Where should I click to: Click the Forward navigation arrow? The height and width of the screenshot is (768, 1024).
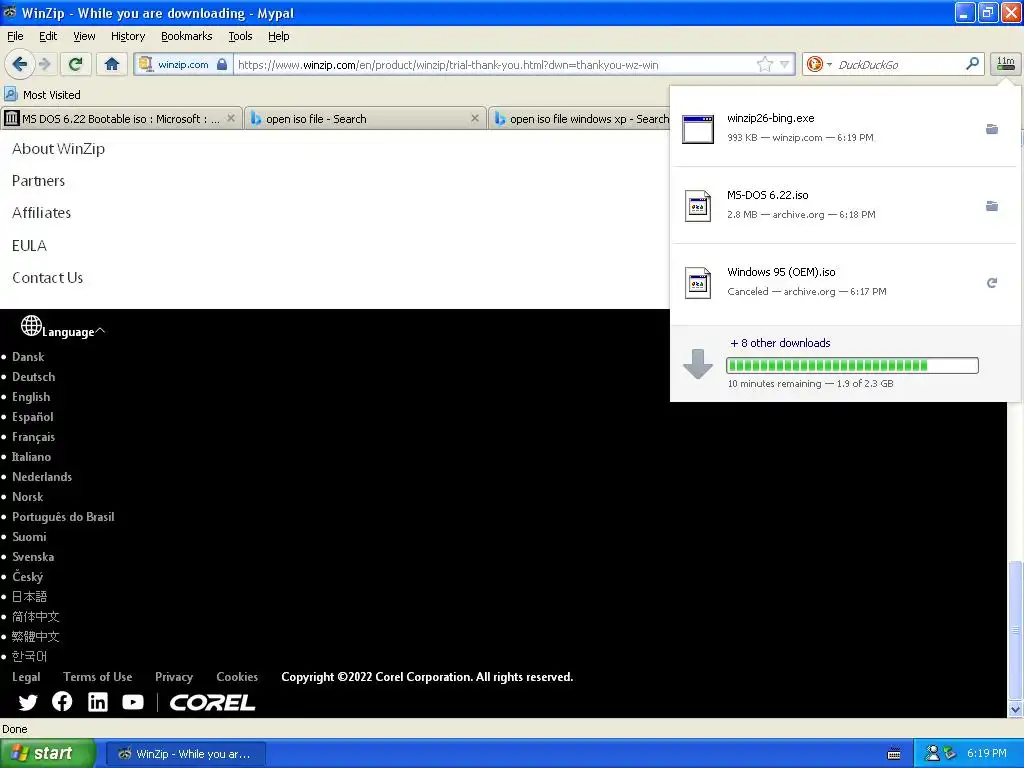[44, 64]
